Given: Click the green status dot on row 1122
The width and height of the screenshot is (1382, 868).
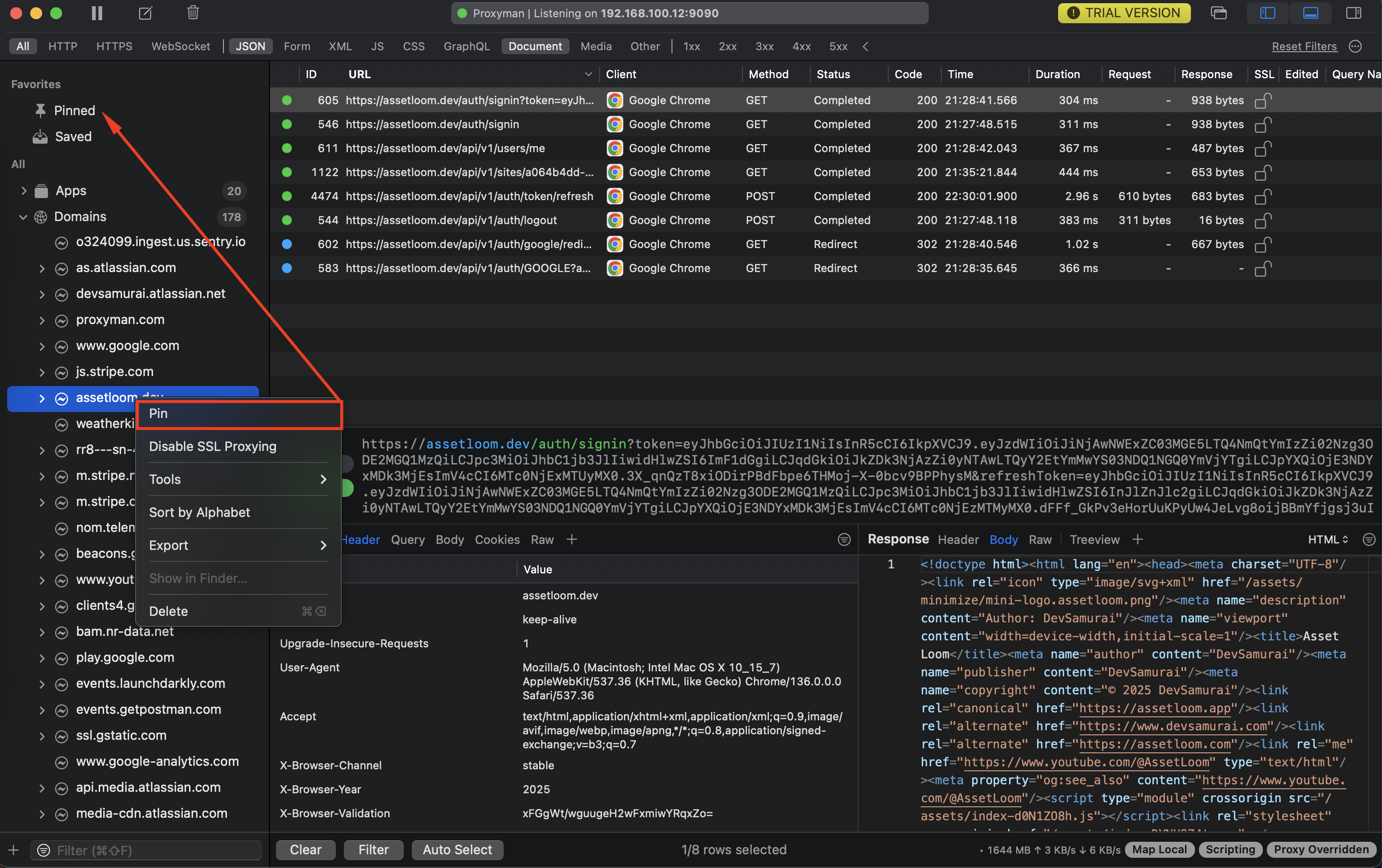Looking at the screenshot, I should 287,172.
